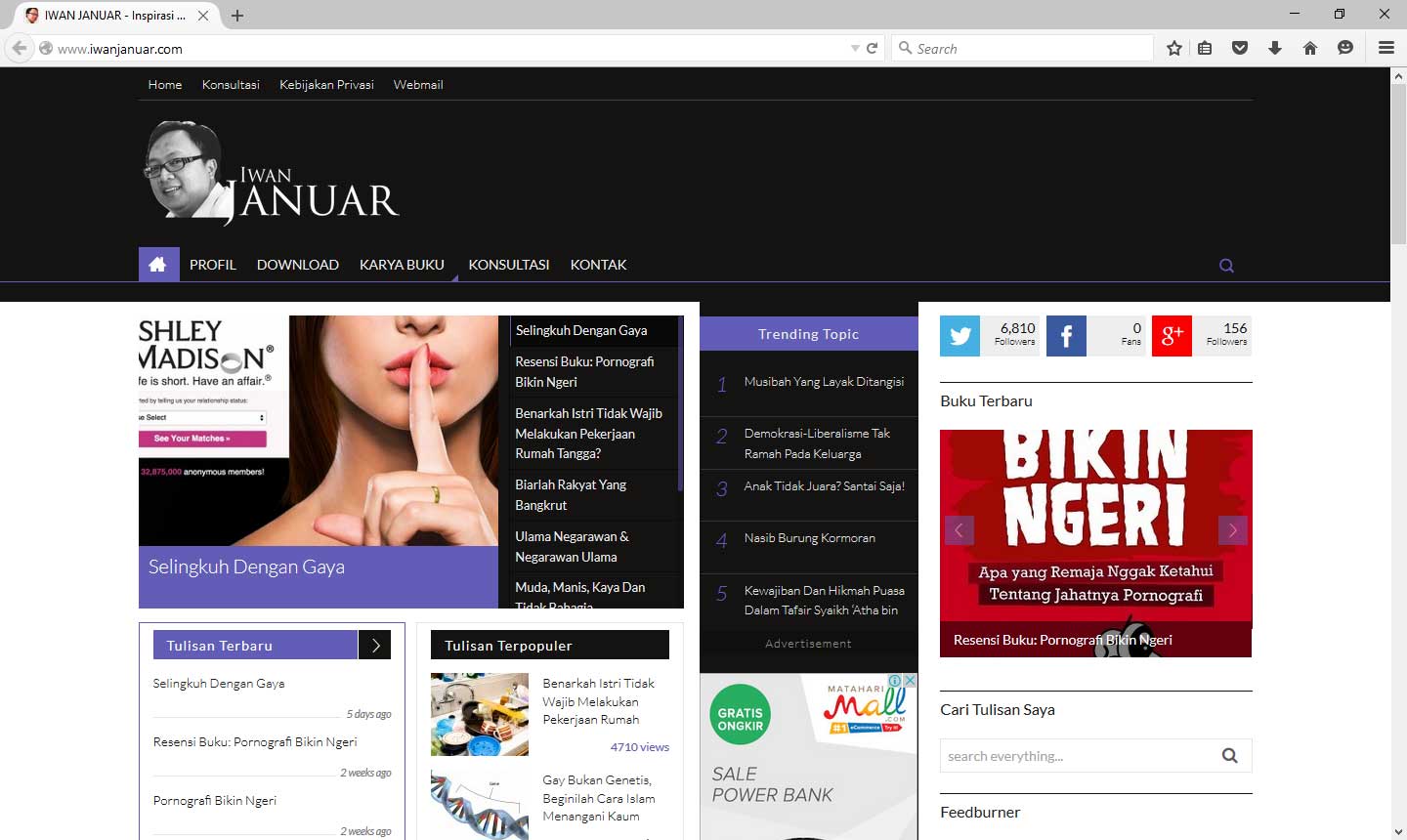Open site search via the magnifier icon

1226,265
